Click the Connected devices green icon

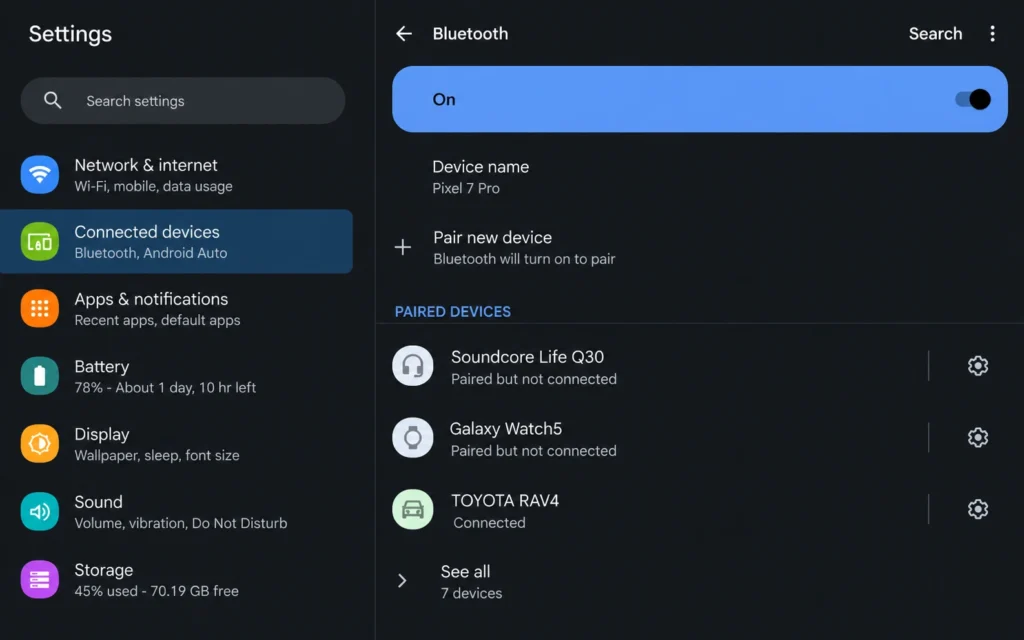click(40, 242)
